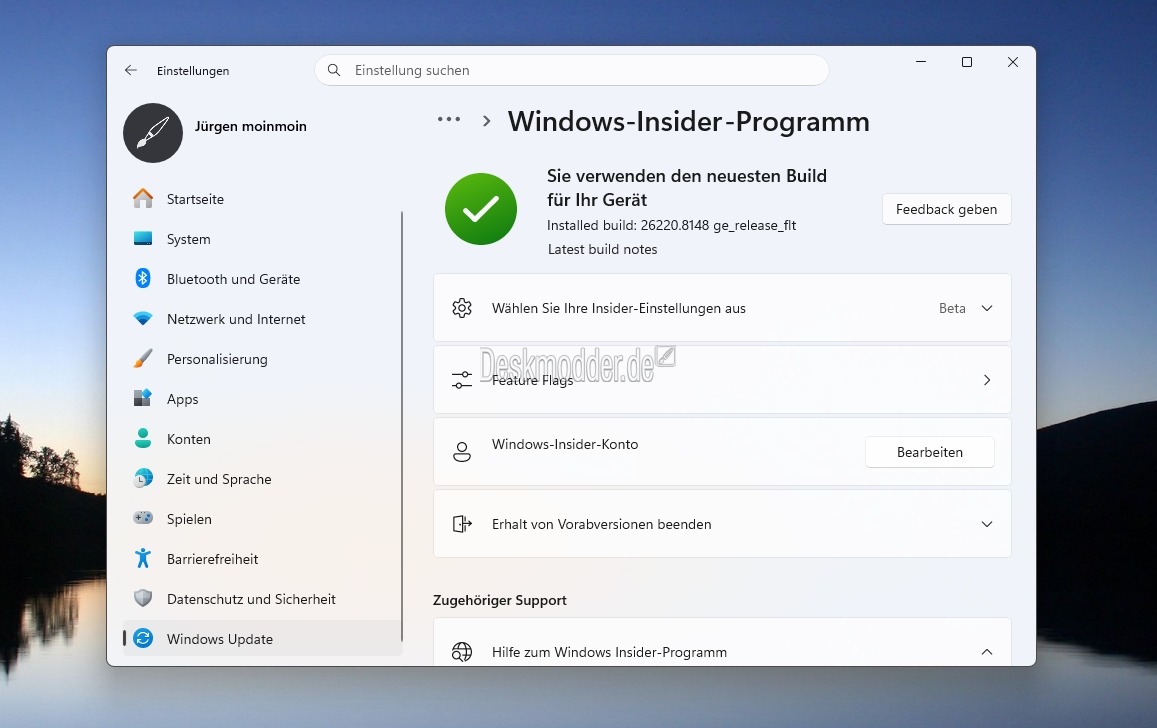Viewport: 1157px width, 728px height.
Task: Open the Feature Flags page
Action: [x=721, y=380]
